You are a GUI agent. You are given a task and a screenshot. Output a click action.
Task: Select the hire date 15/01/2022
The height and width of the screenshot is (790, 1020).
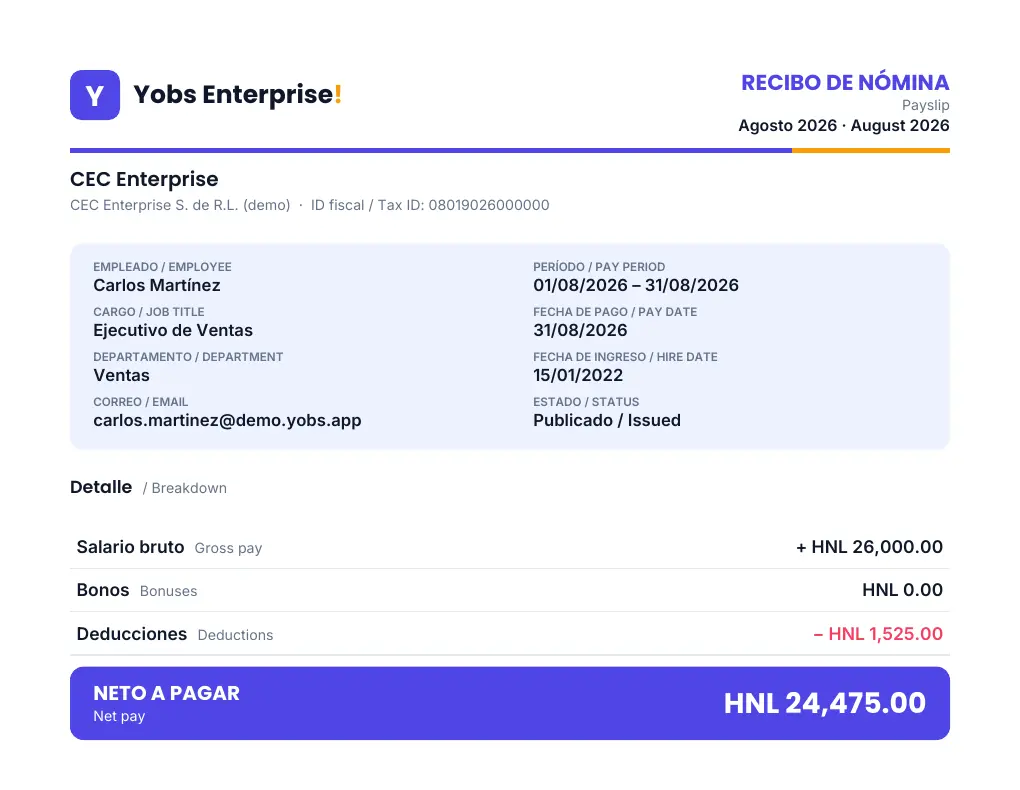[578, 375]
